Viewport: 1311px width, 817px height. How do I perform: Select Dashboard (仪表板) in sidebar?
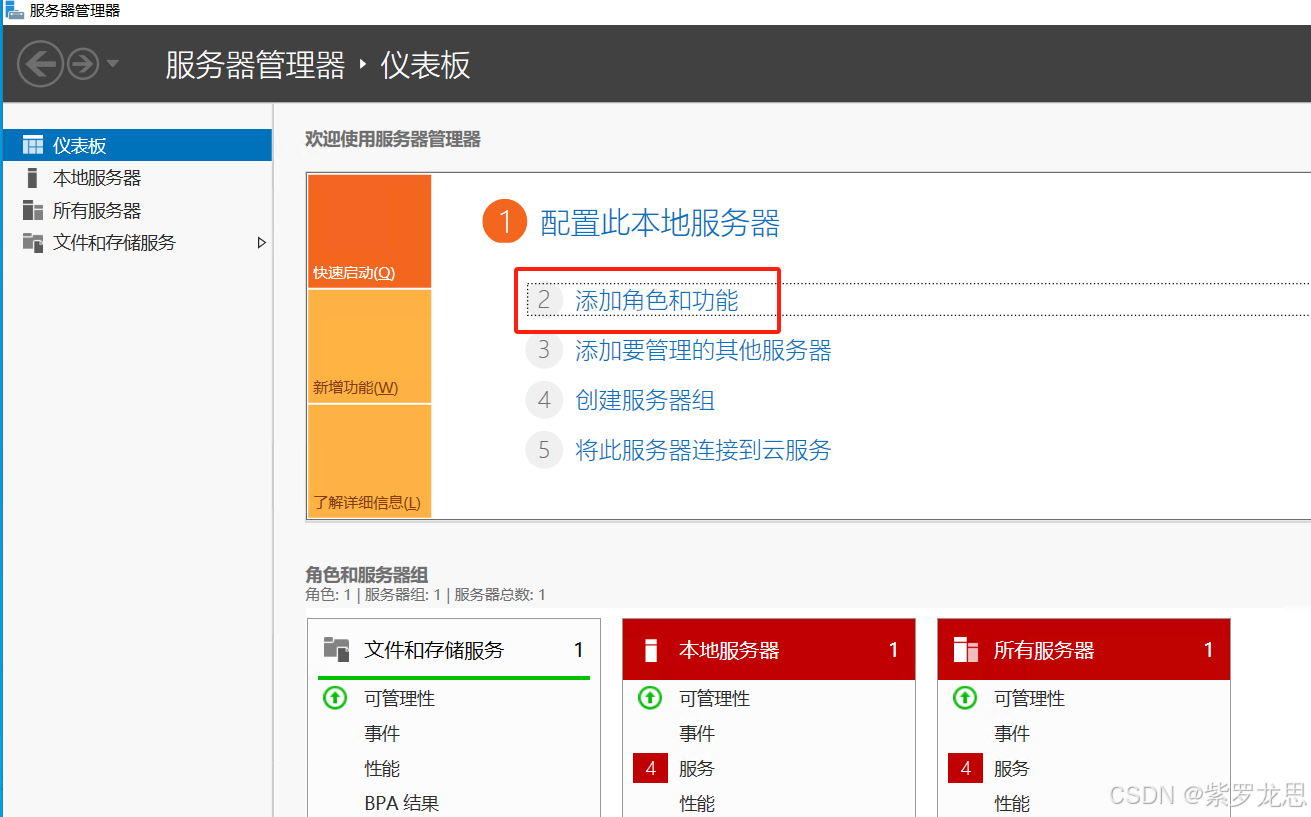[x=137, y=145]
